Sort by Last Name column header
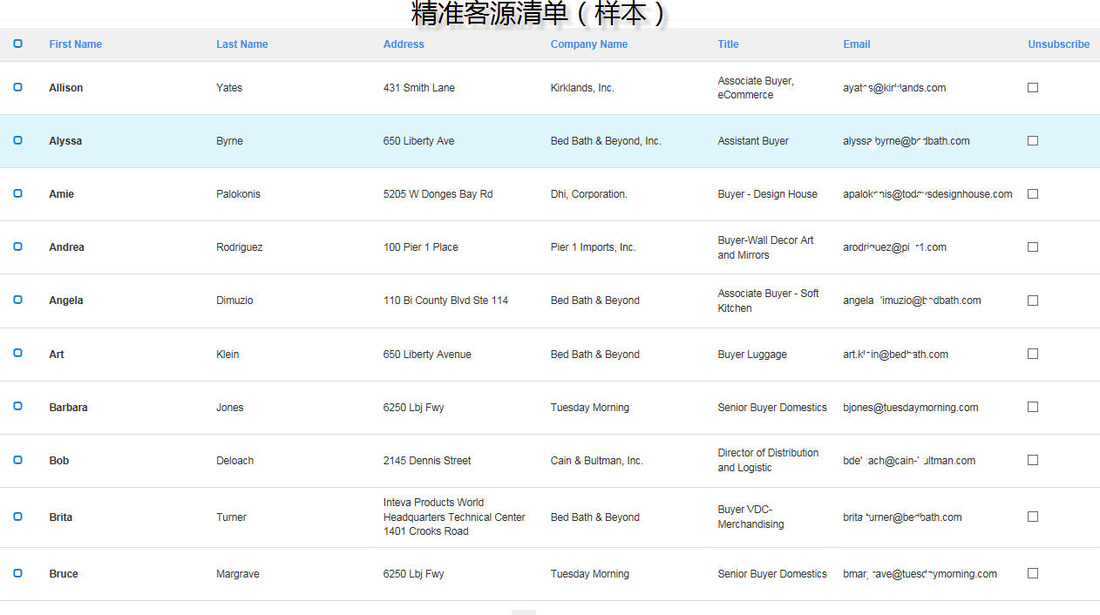 [x=242, y=44]
